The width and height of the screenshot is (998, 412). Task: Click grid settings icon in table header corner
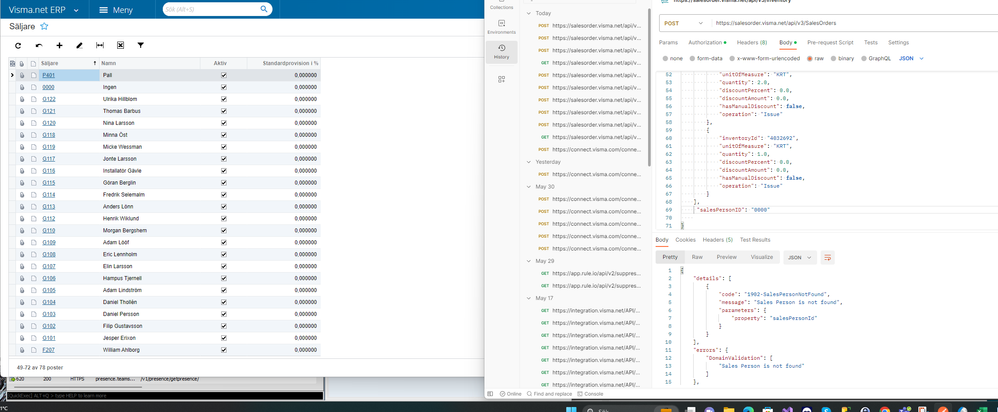tap(12, 64)
